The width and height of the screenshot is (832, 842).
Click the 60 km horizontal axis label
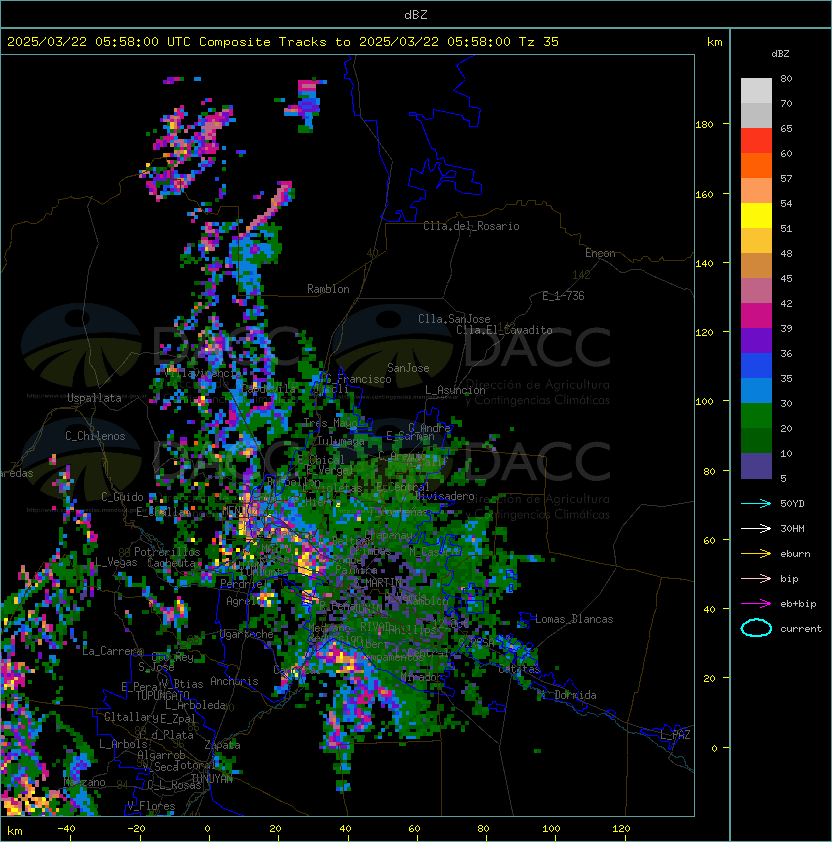pyautogui.click(x=414, y=829)
